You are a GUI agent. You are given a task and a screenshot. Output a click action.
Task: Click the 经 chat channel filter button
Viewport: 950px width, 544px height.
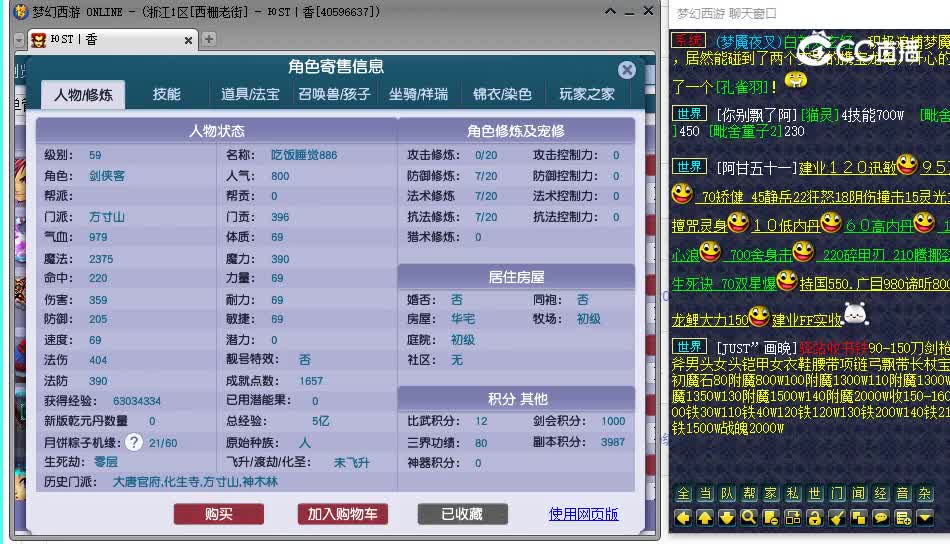[x=881, y=494]
